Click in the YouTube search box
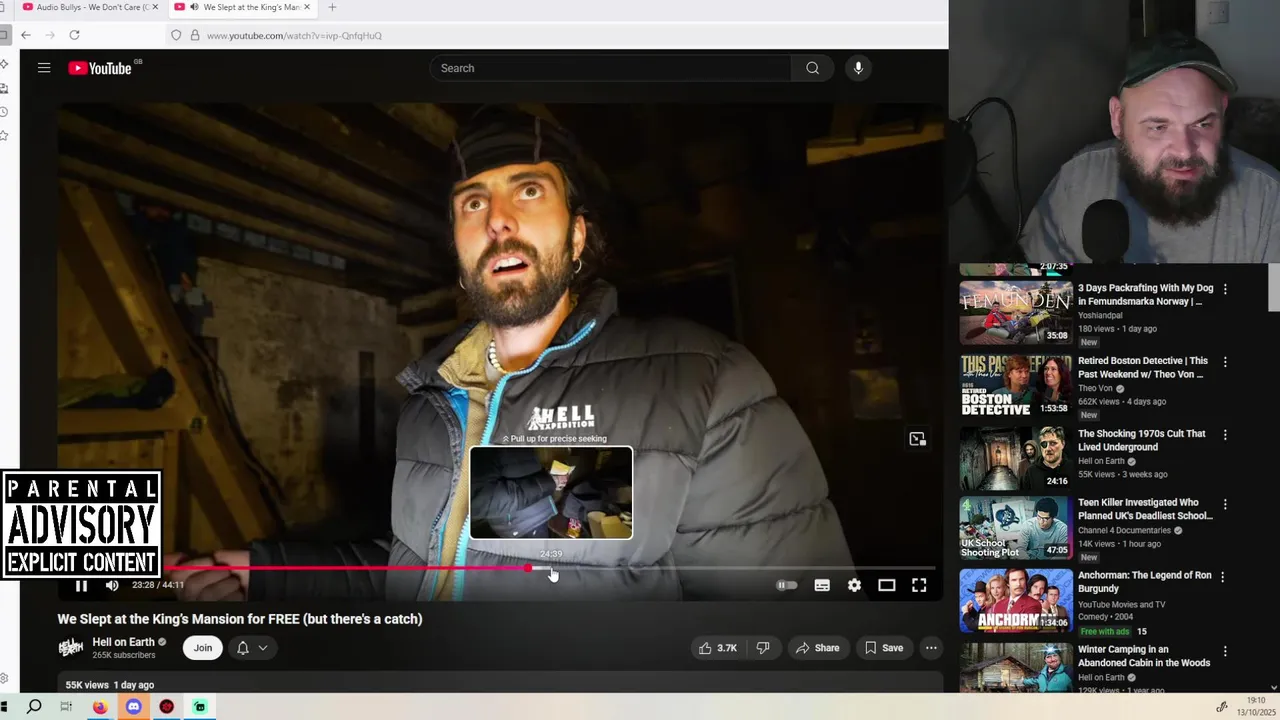This screenshot has width=1280, height=720. pyautogui.click(x=610, y=68)
